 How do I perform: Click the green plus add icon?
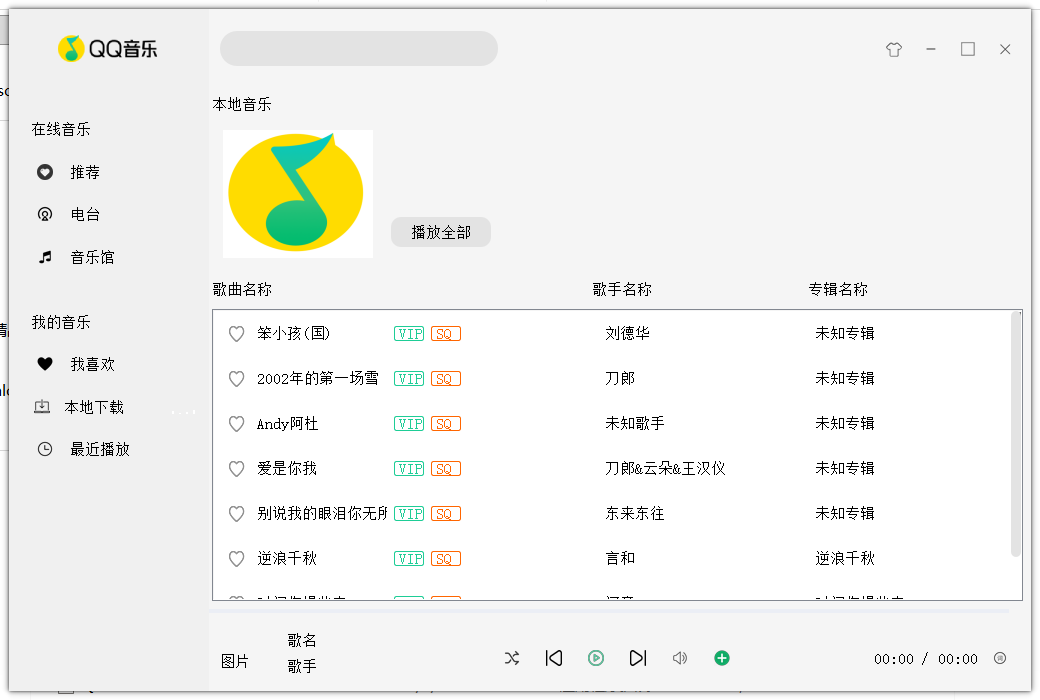pos(722,658)
